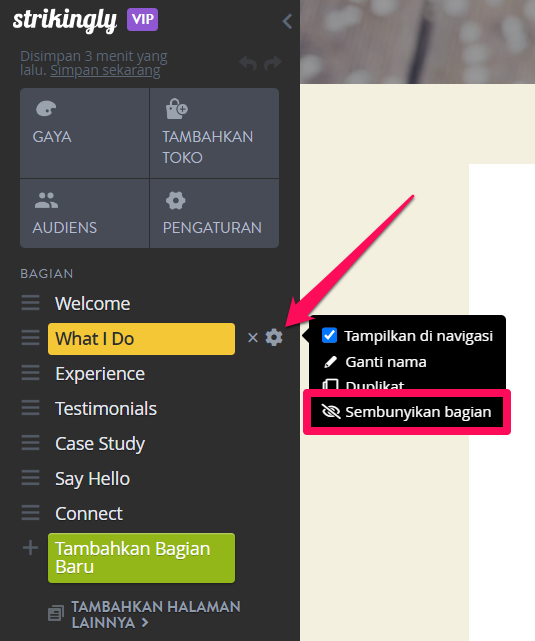Click the pages icon beside TAMBAHKAN HALAMAN

point(56,613)
